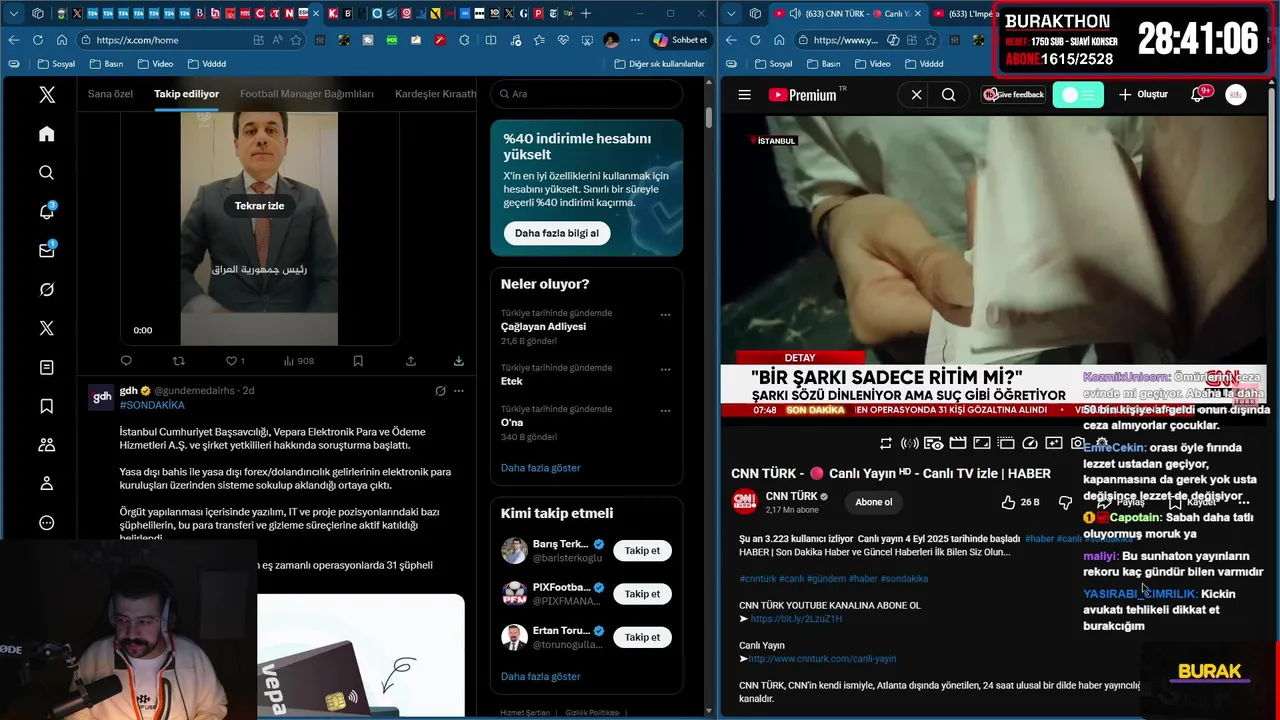
Task: Show more trends via Daha fazla göster
Action: point(540,468)
